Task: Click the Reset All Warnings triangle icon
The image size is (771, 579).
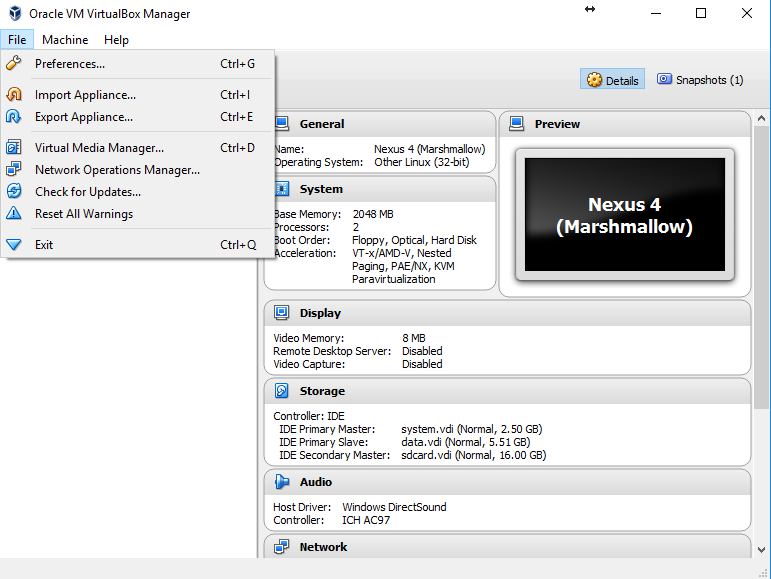Action: click(14, 213)
